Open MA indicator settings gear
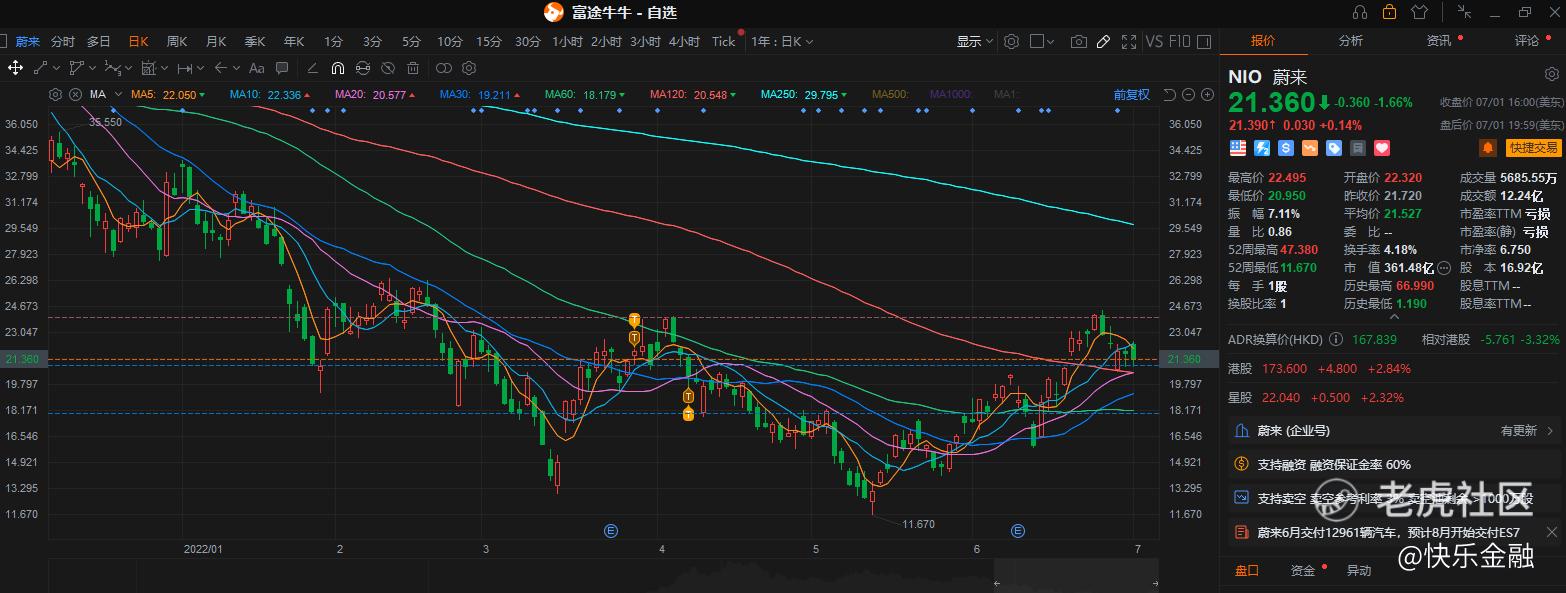The image size is (1566, 593). coord(55,94)
